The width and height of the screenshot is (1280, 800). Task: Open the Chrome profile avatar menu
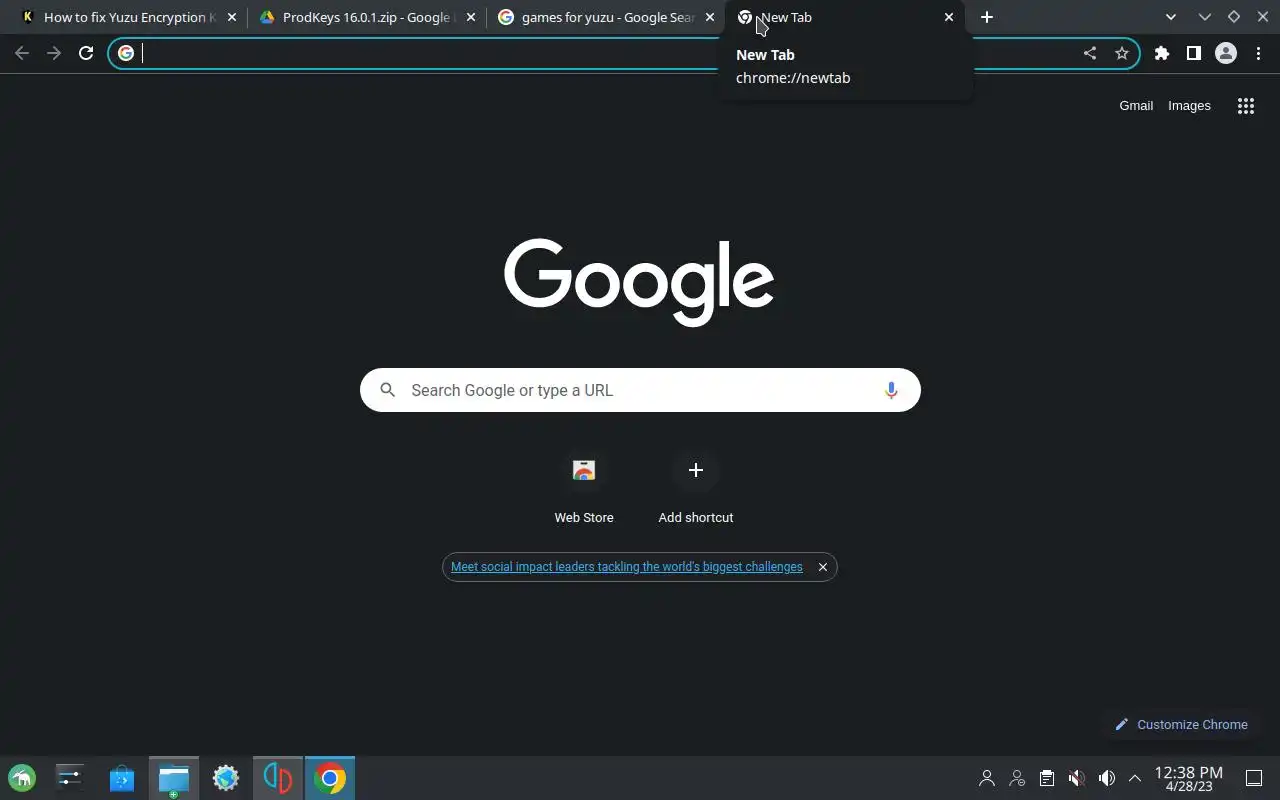pyautogui.click(x=1226, y=53)
